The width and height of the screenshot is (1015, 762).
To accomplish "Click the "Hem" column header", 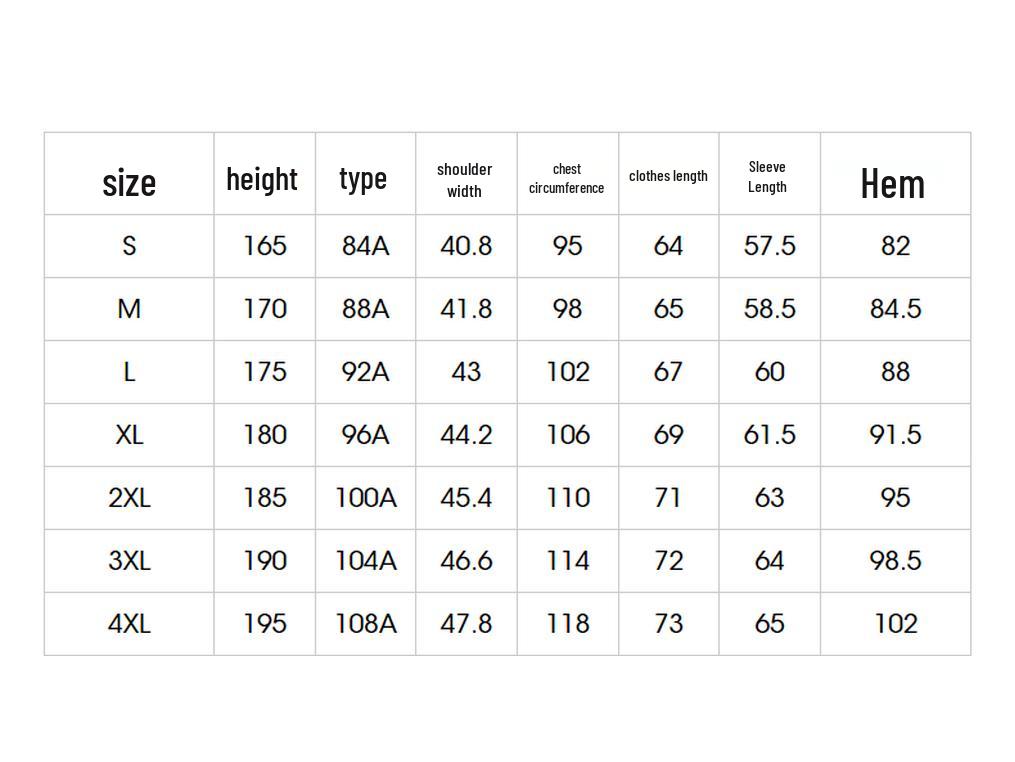I will pos(893,183).
